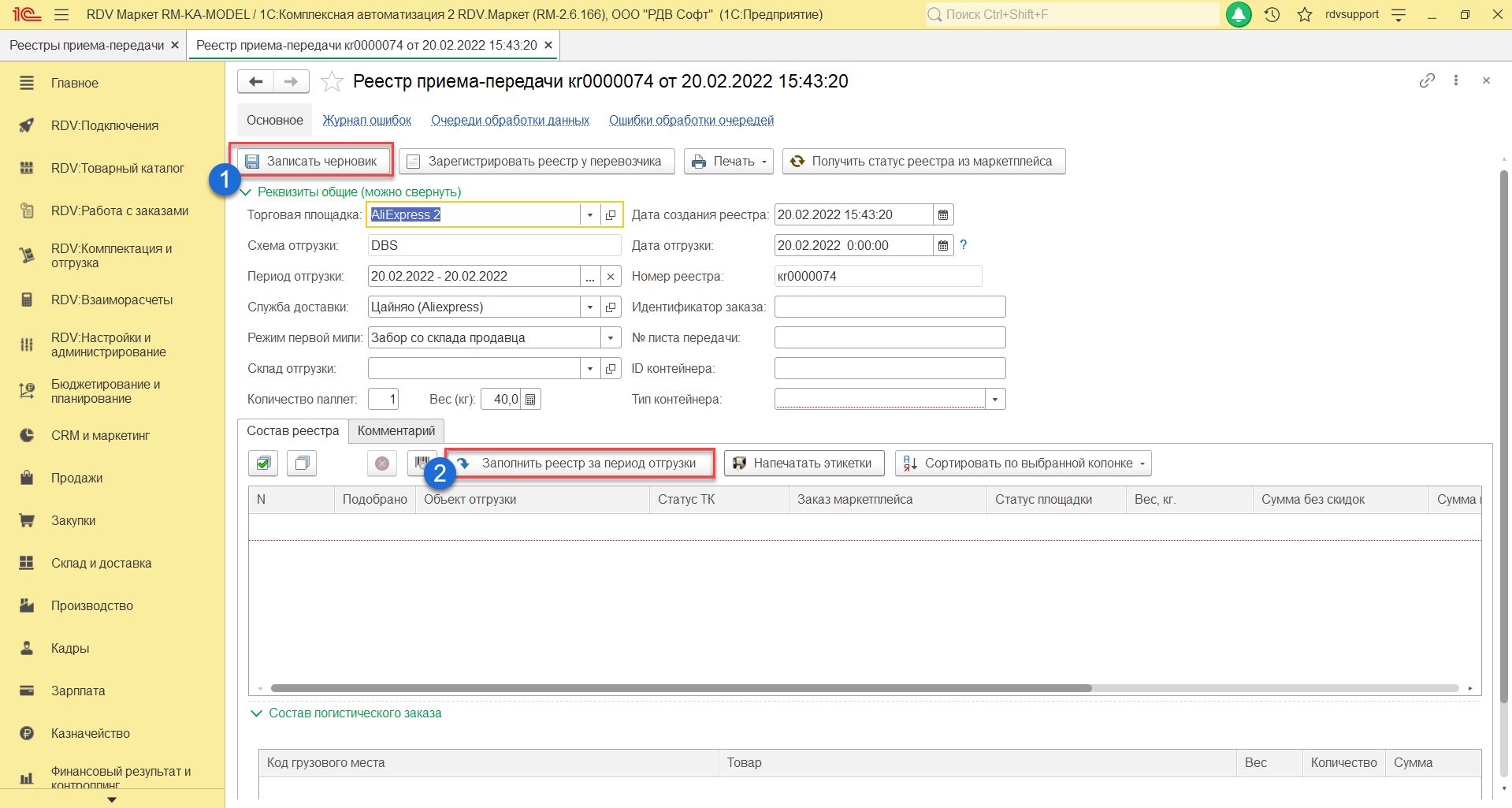Click the notifications bell icon
1512x808 pixels.
point(1239,15)
